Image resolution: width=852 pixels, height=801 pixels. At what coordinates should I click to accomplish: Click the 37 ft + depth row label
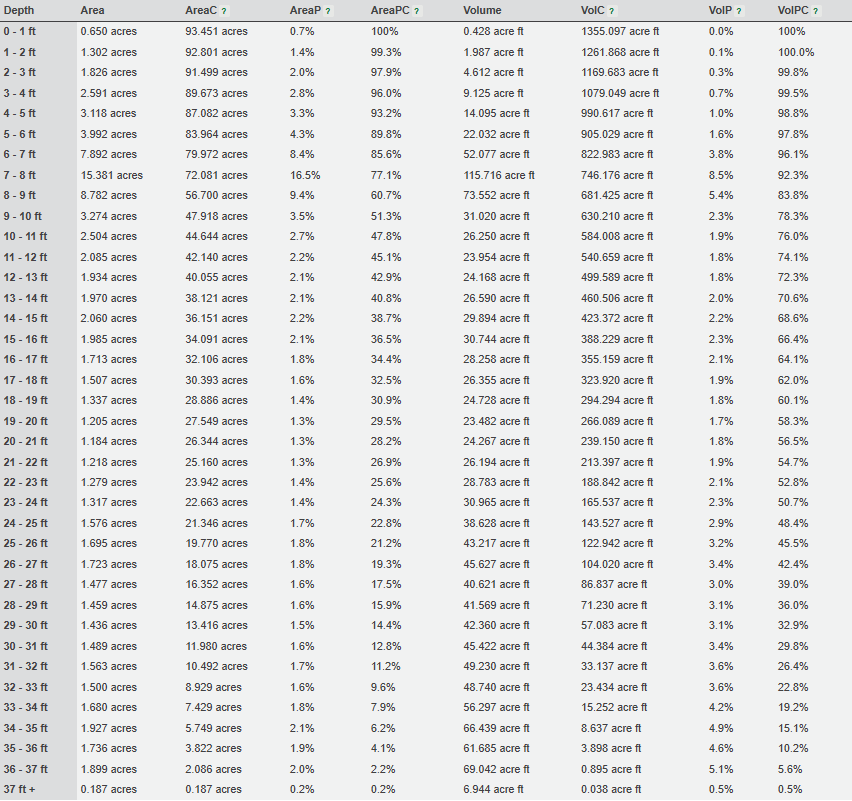[21, 790]
